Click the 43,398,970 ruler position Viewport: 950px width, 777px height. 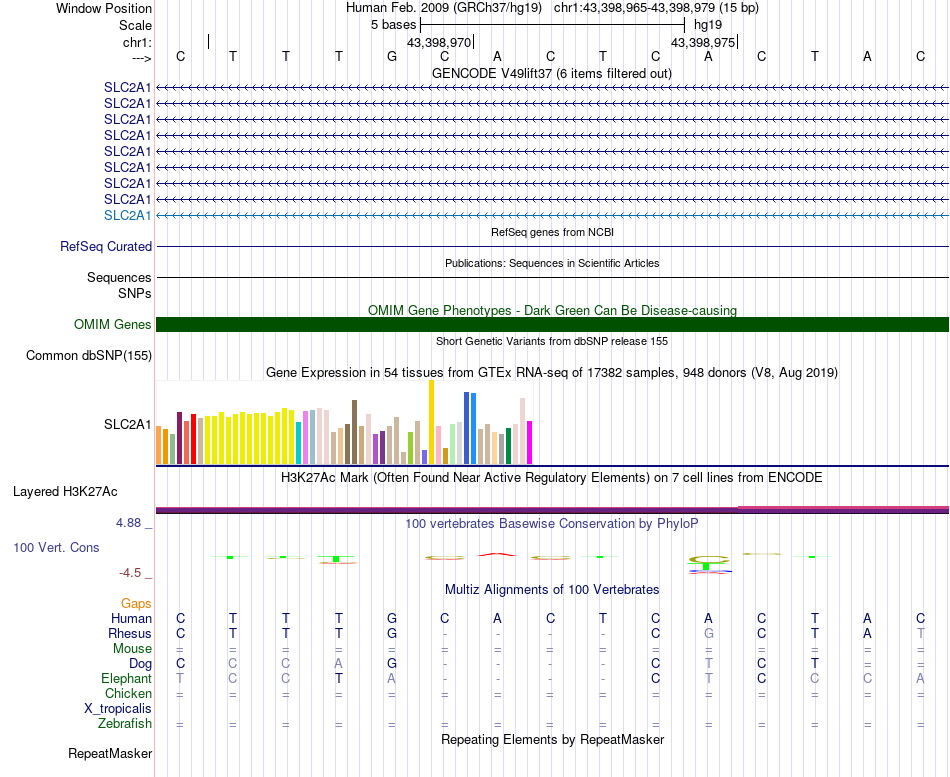pos(439,42)
